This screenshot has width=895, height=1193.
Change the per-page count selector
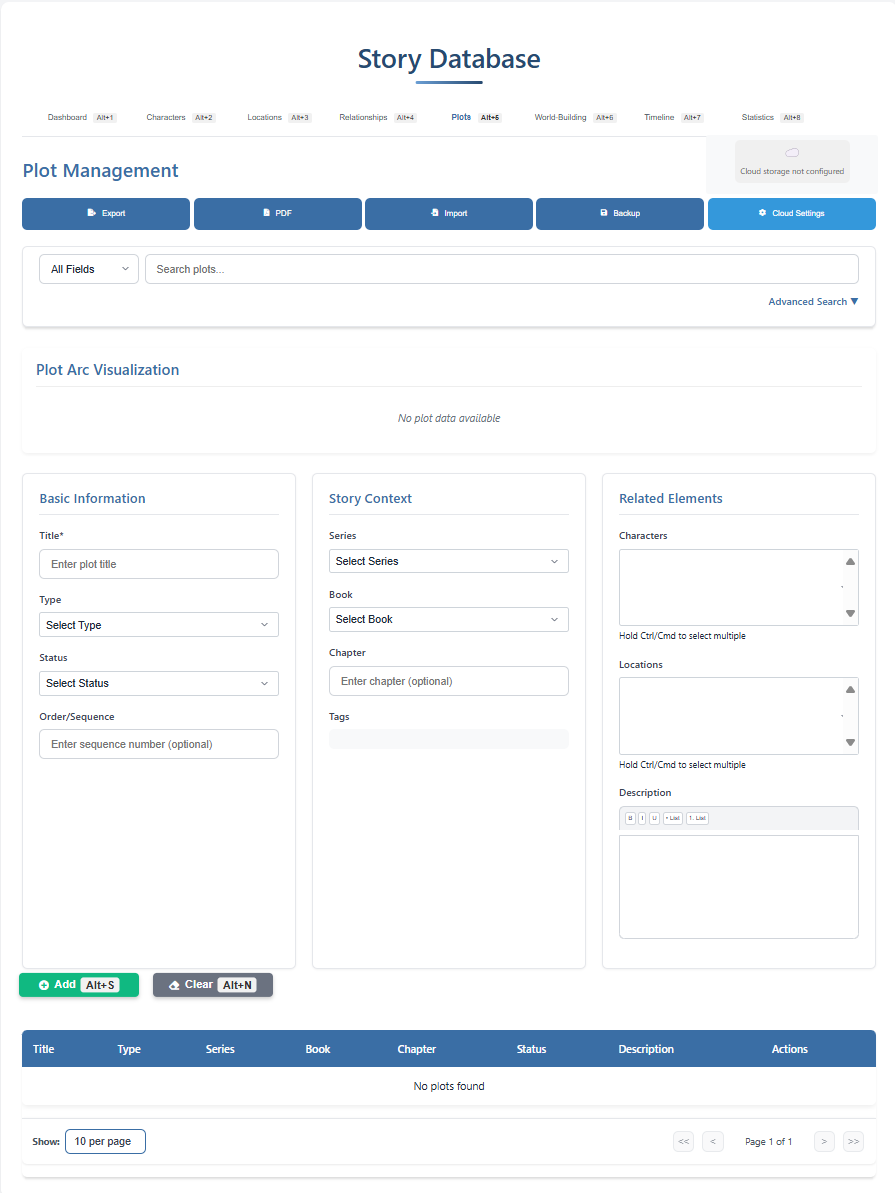105,1141
